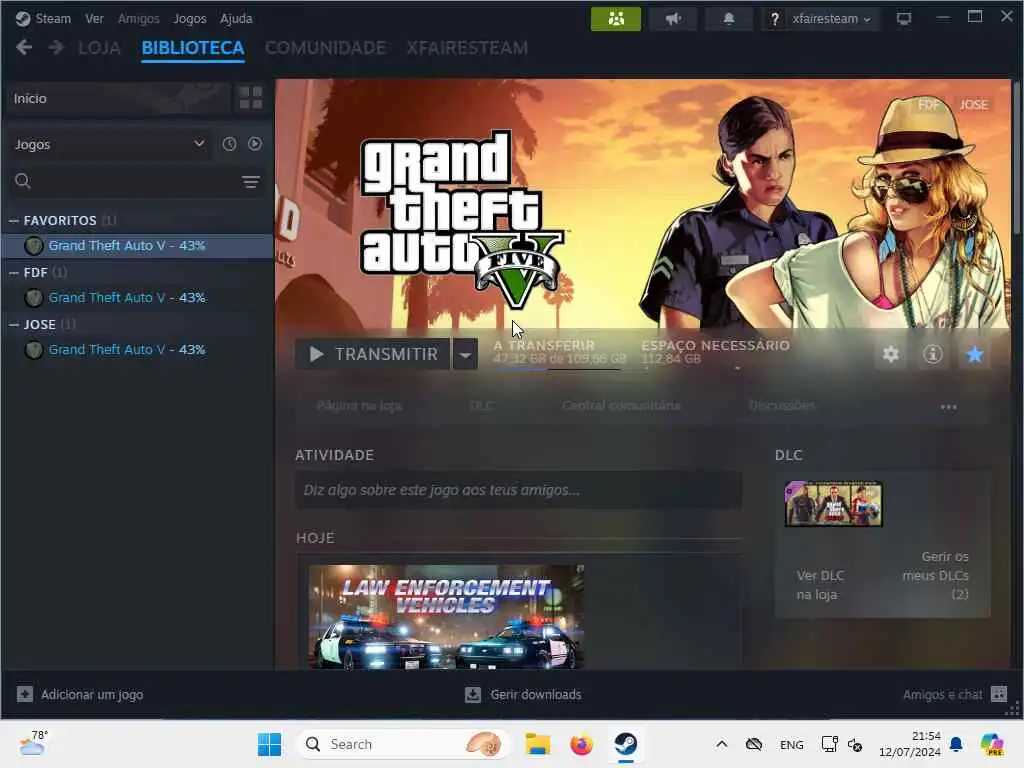Open File Explorer from the taskbar
The height and width of the screenshot is (768, 1024).
538,744
